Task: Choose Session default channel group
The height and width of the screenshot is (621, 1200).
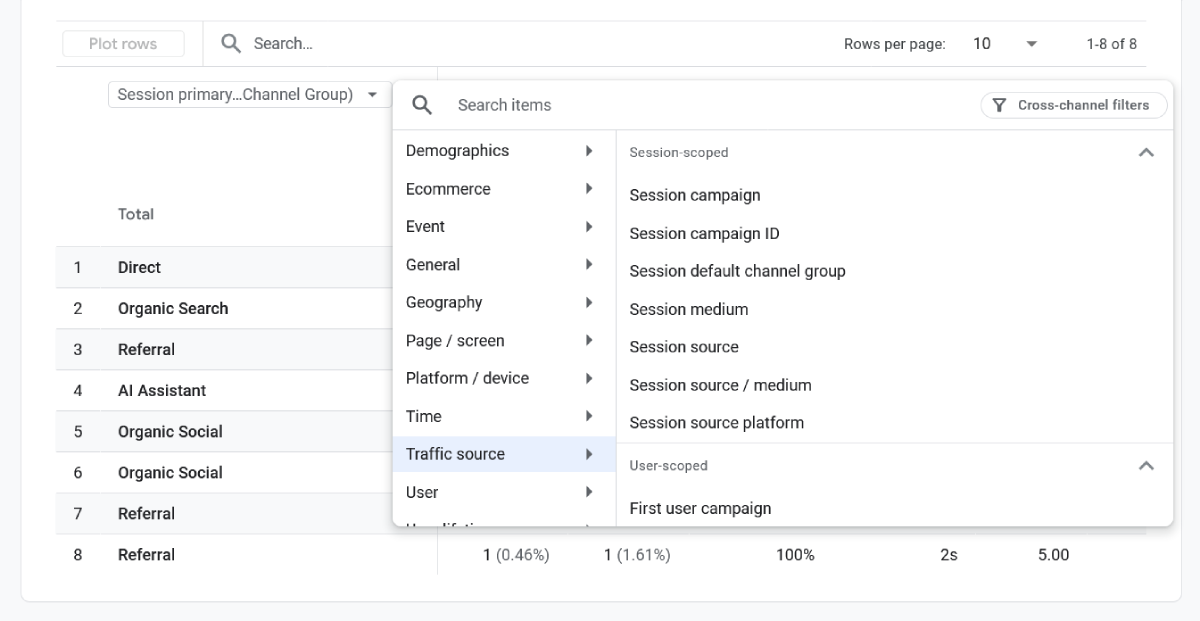Action: coord(737,271)
